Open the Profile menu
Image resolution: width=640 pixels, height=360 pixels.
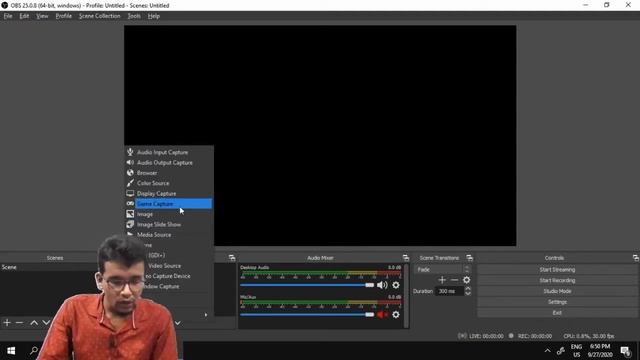click(64, 16)
